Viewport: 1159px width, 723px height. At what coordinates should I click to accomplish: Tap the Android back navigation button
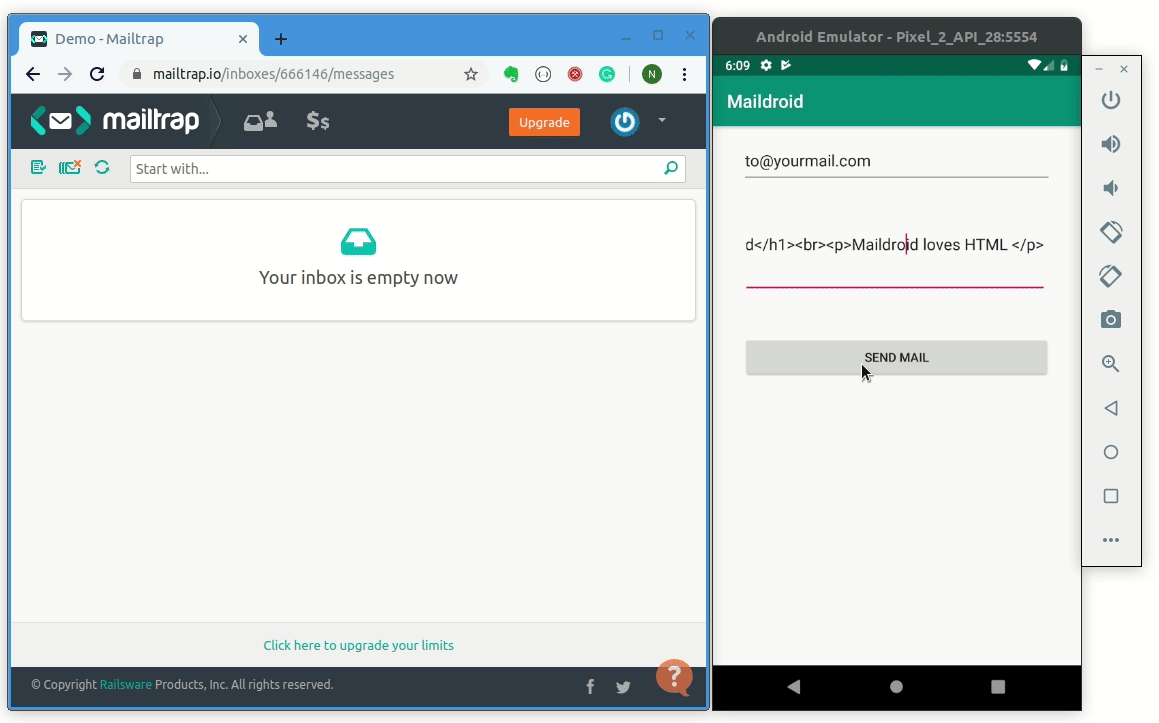[x=794, y=687]
